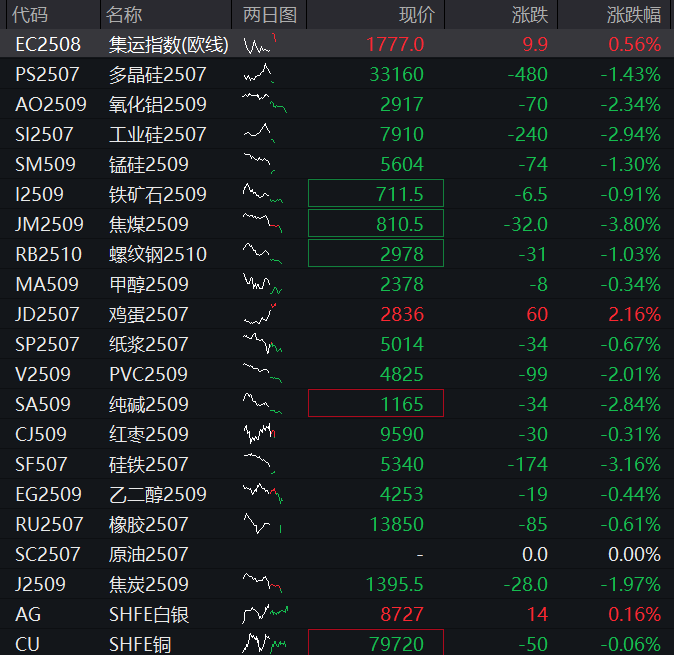Viewport: 674px width, 655px height.
Task: Click the boxed price 2978
Action: [376, 254]
